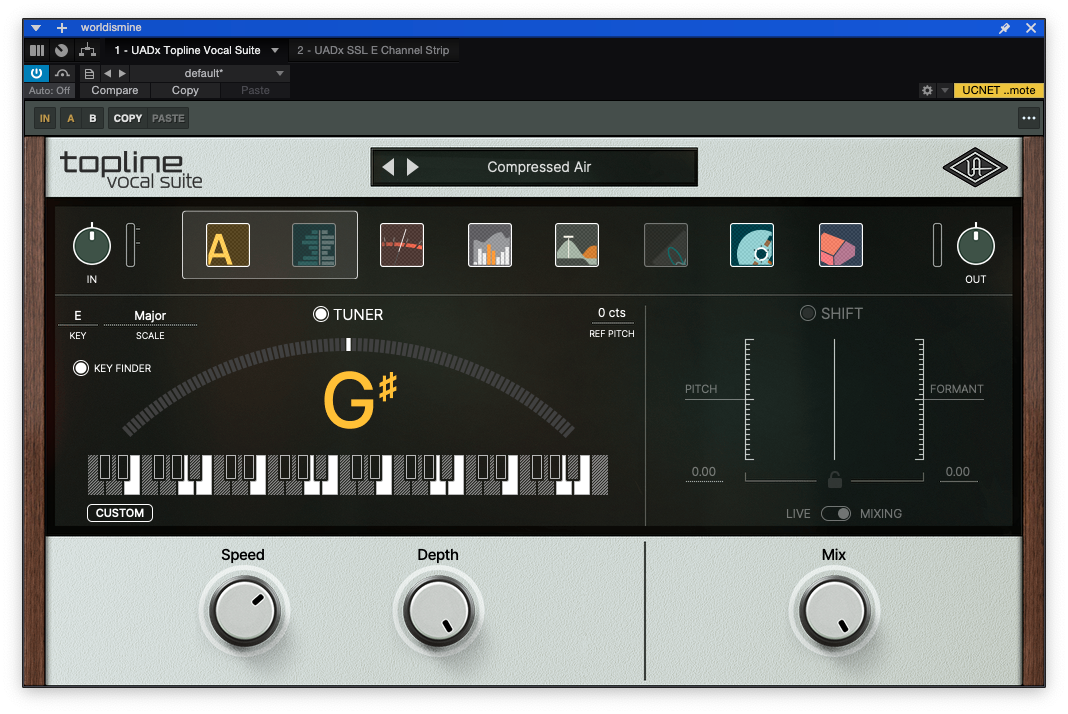Open the UCNET ..mote remote selector
Image resolution: width=1068 pixels, height=714 pixels.
pyautogui.click(x=999, y=90)
